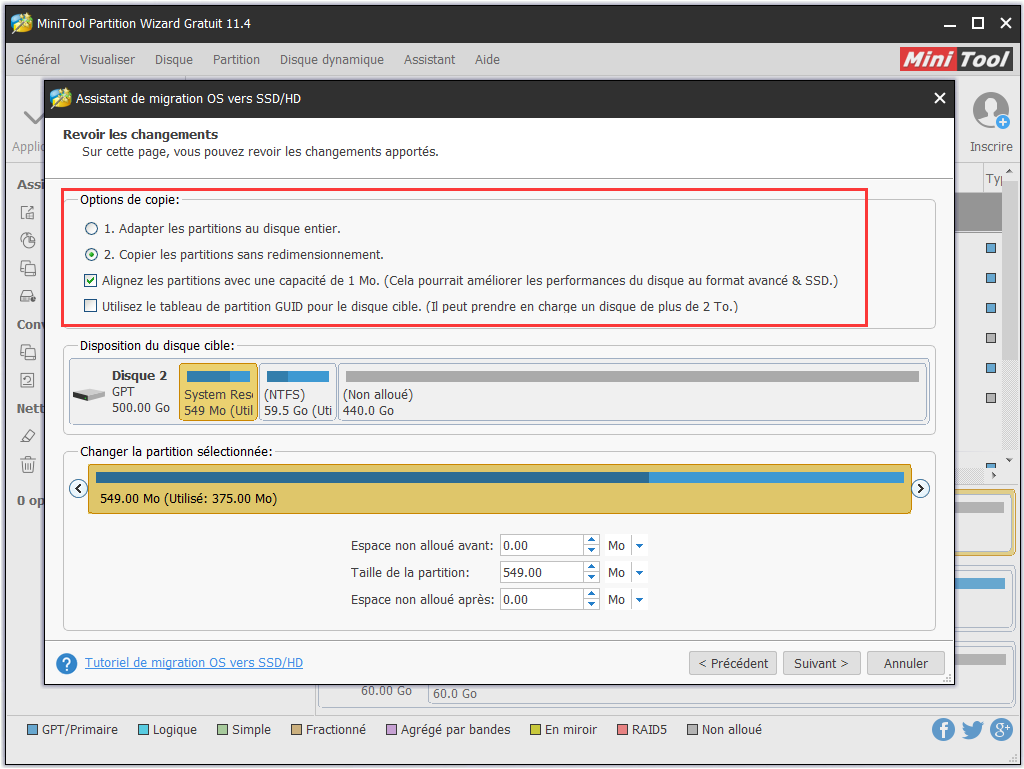Click left arrow handle of partition slider
Image resolution: width=1024 pixels, height=769 pixels.
point(78,488)
